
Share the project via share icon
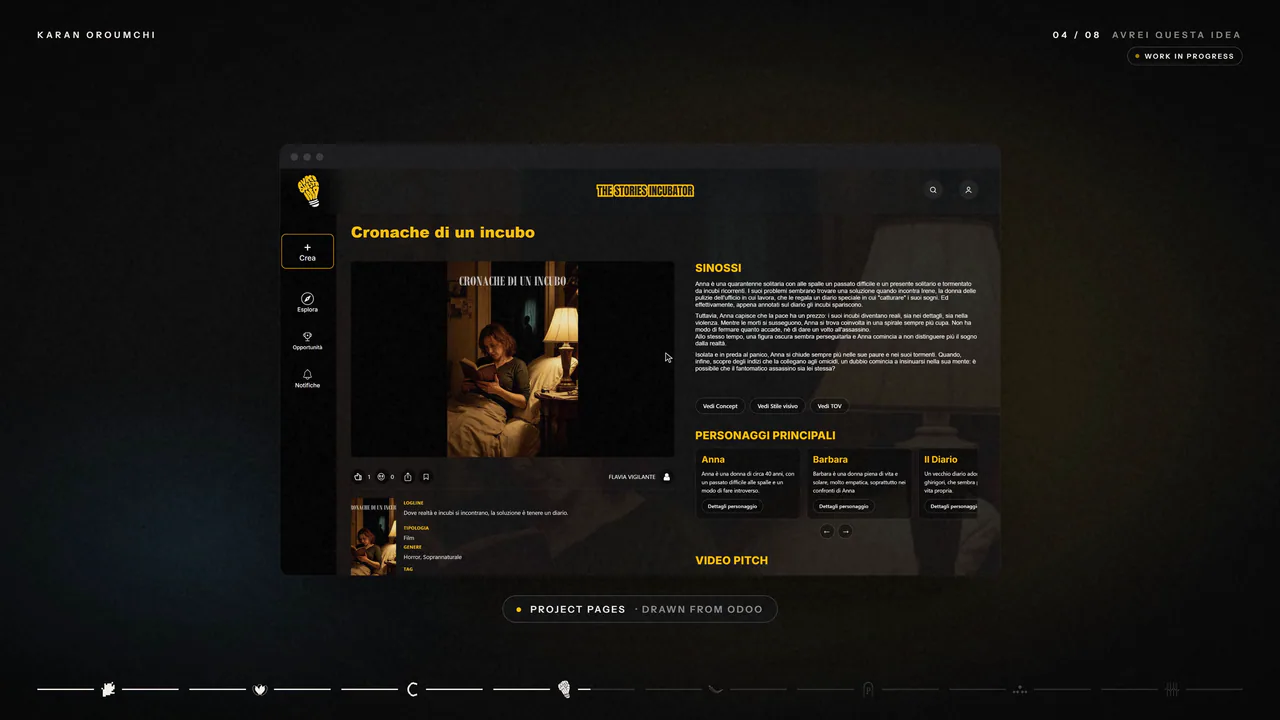click(x=408, y=477)
